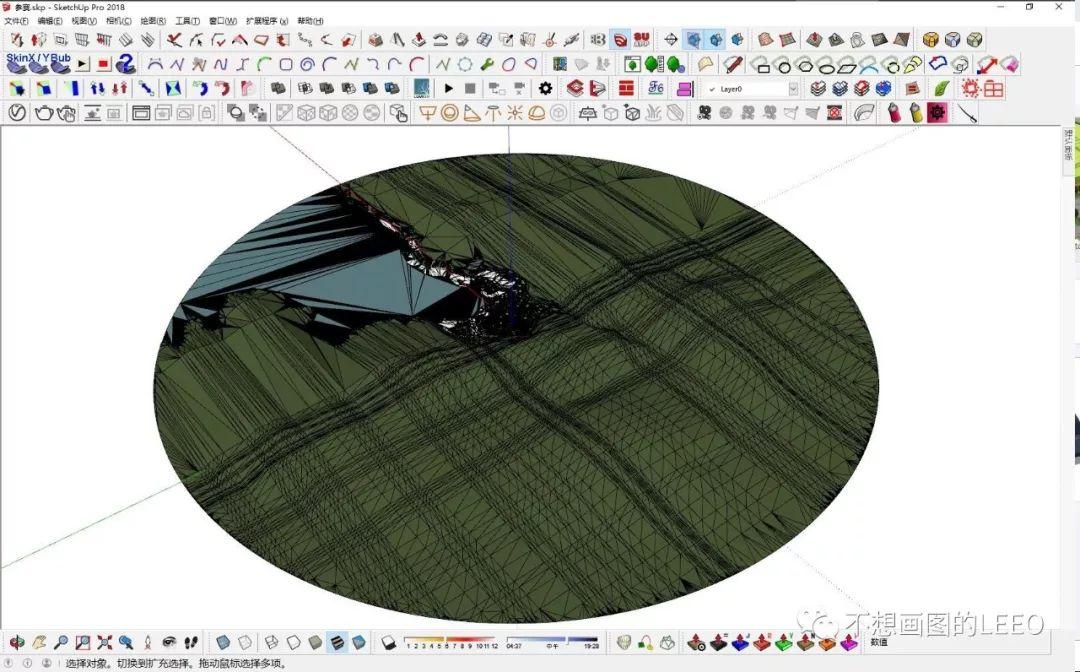Switch to hidden line face style
The width and height of the screenshot is (1080, 672).
tap(293, 643)
